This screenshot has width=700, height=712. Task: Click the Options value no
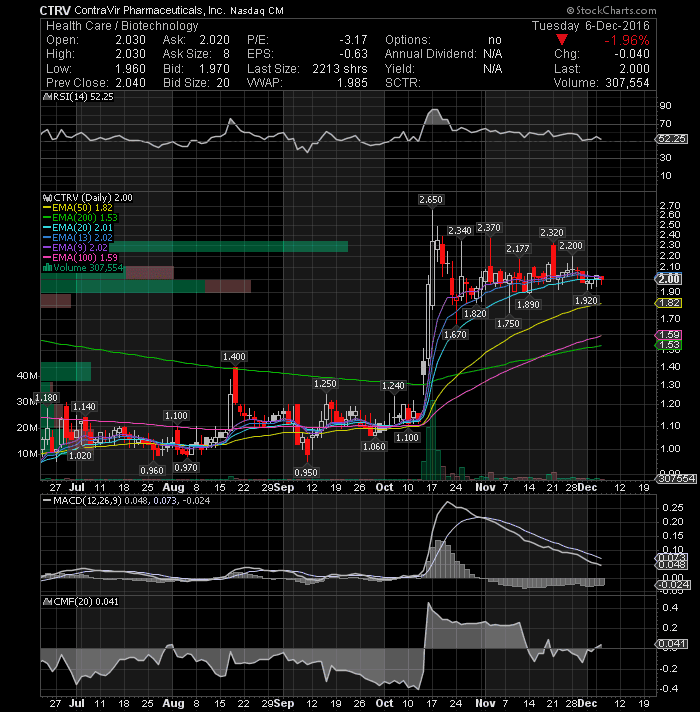coord(495,40)
